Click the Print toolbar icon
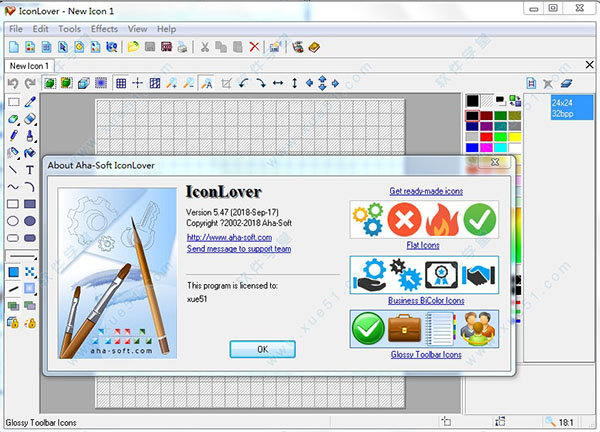 pyautogui.click(x=183, y=47)
